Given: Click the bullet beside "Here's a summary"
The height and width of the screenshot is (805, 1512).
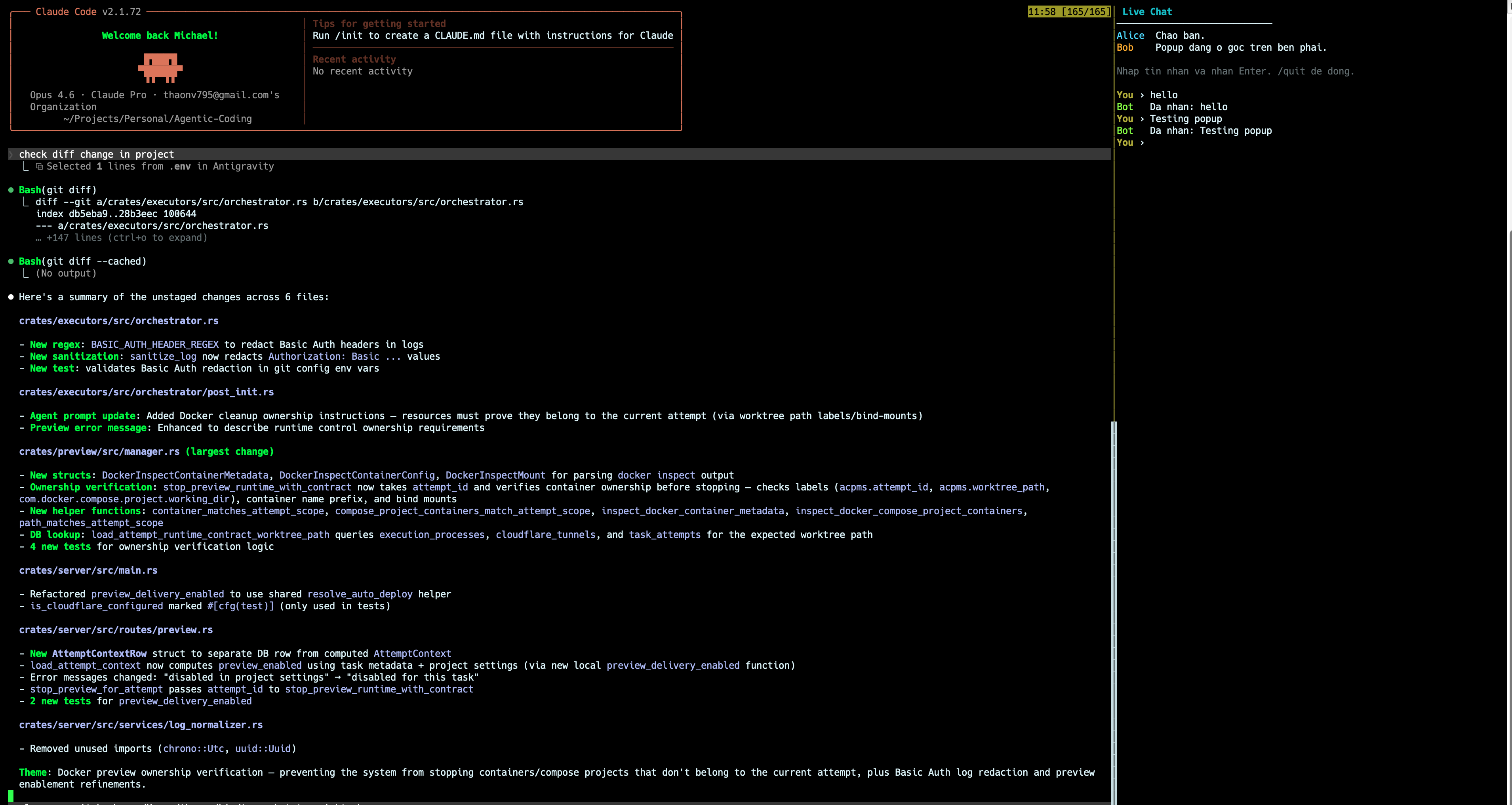Looking at the screenshot, I should (x=10, y=296).
